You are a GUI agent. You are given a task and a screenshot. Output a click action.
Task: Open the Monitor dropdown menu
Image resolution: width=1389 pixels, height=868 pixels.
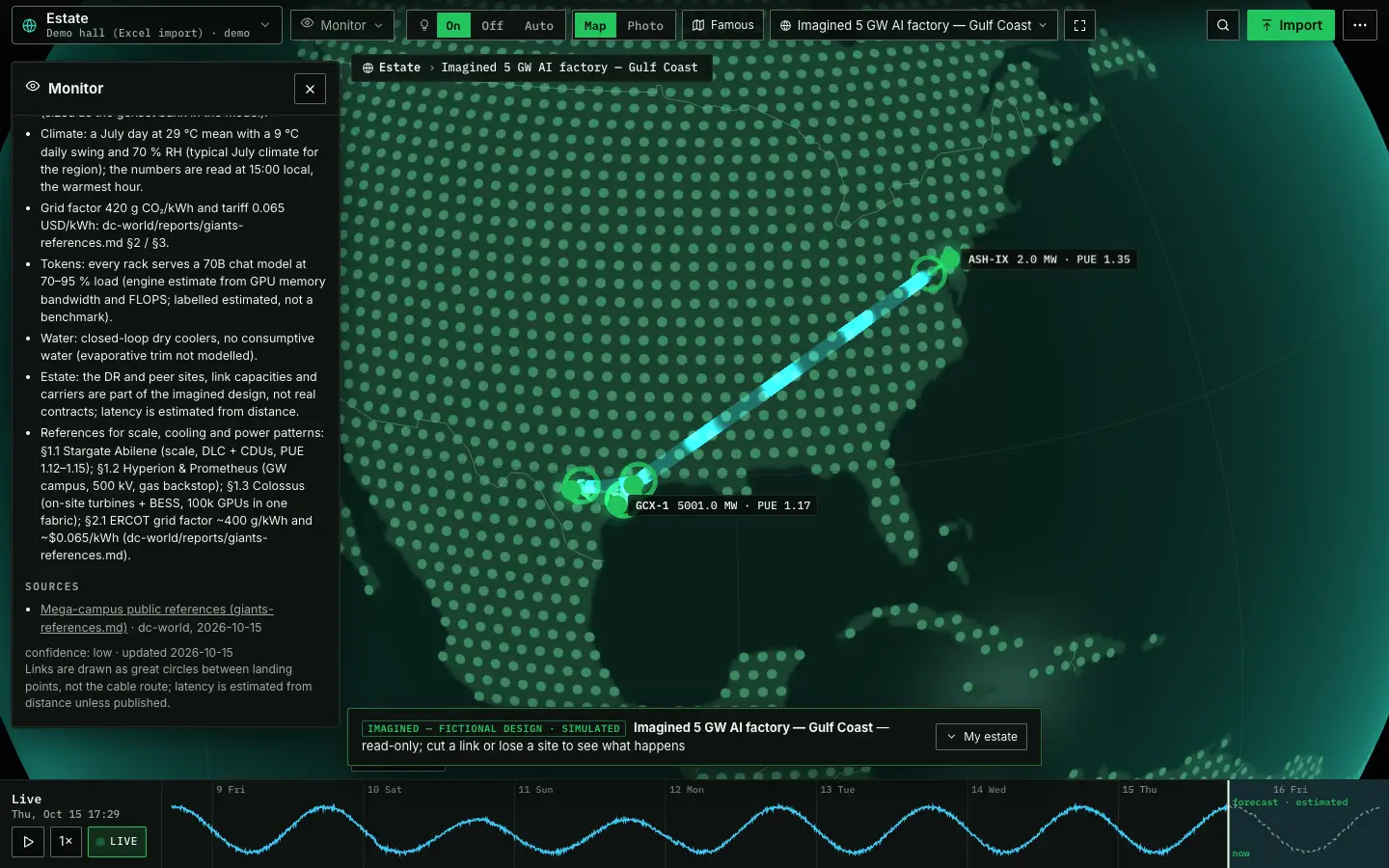341,25
